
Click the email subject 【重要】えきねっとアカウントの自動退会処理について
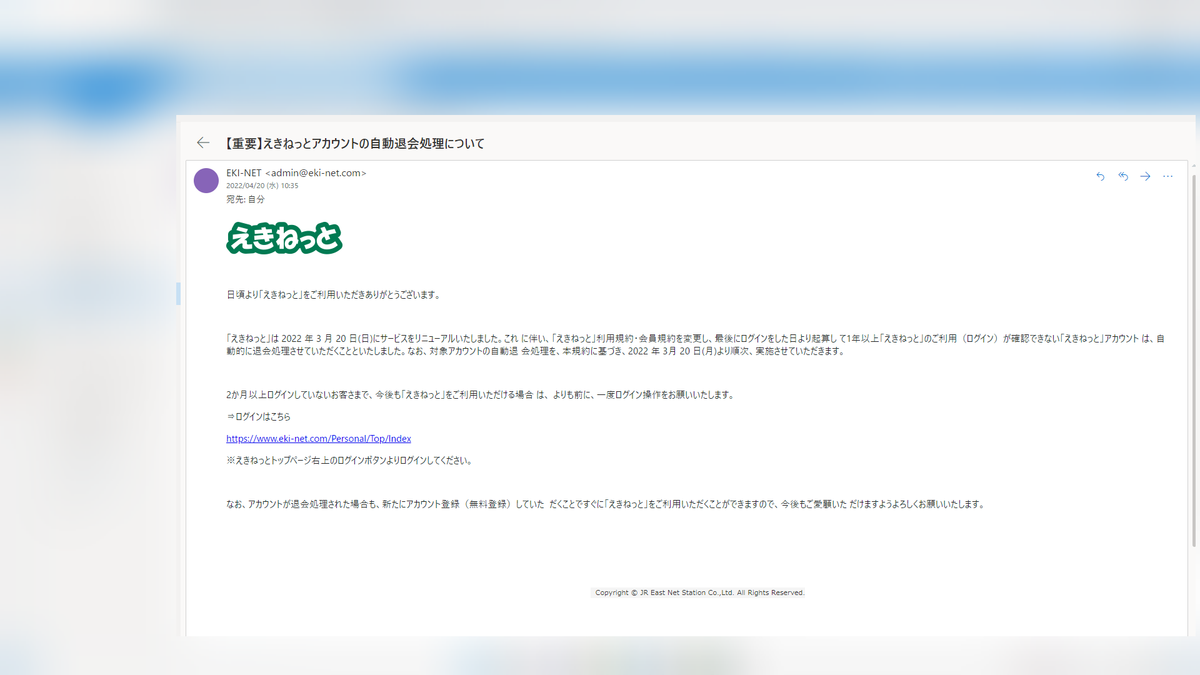(353, 144)
